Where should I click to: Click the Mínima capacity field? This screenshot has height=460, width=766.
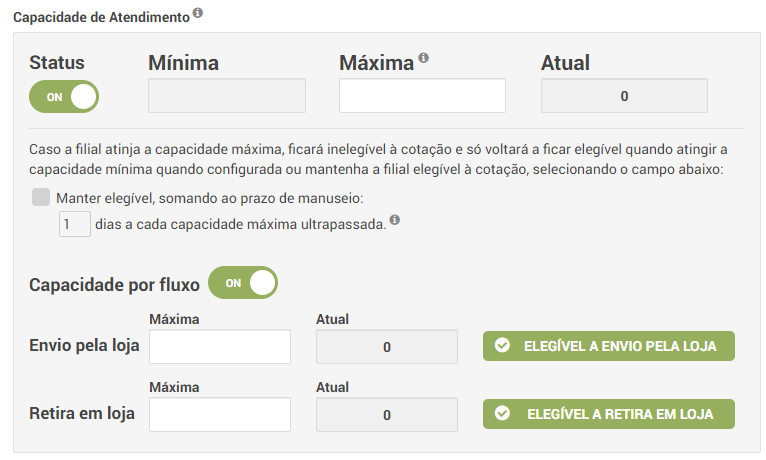pyautogui.click(x=226, y=96)
